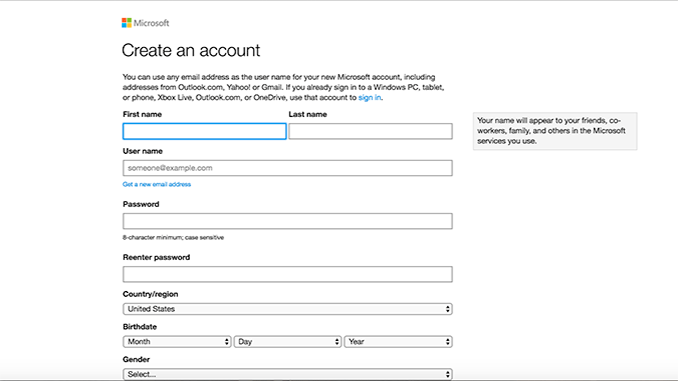Click the Password input field

288,221
